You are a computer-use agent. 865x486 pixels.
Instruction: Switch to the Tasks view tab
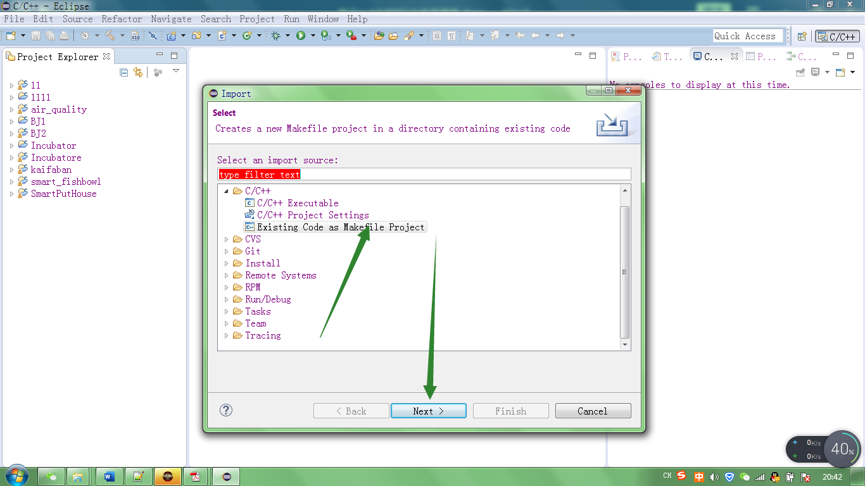point(667,56)
